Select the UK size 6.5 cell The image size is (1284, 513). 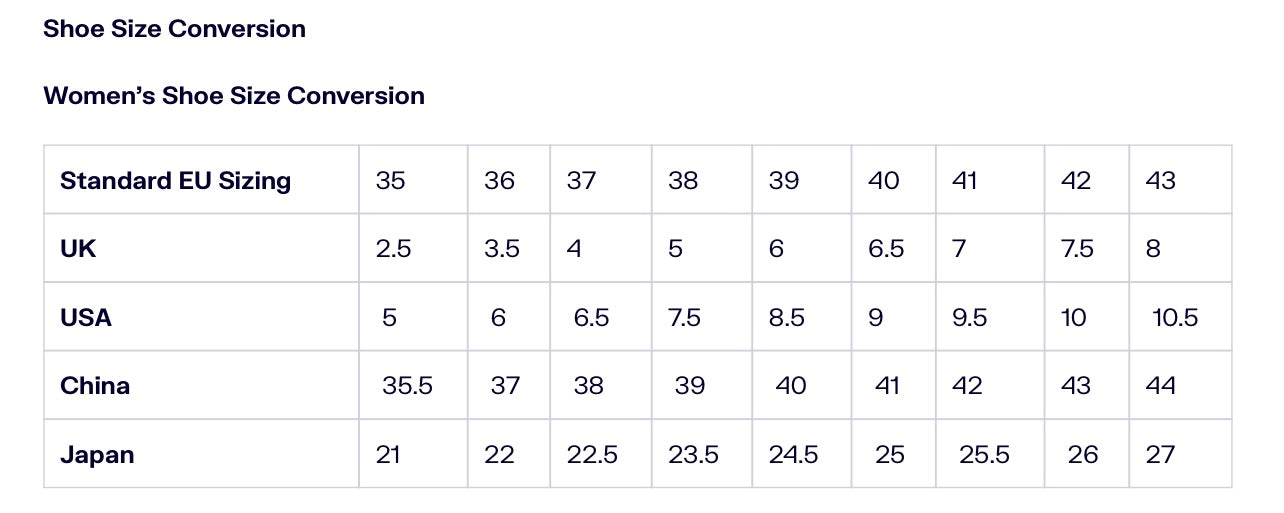click(886, 248)
